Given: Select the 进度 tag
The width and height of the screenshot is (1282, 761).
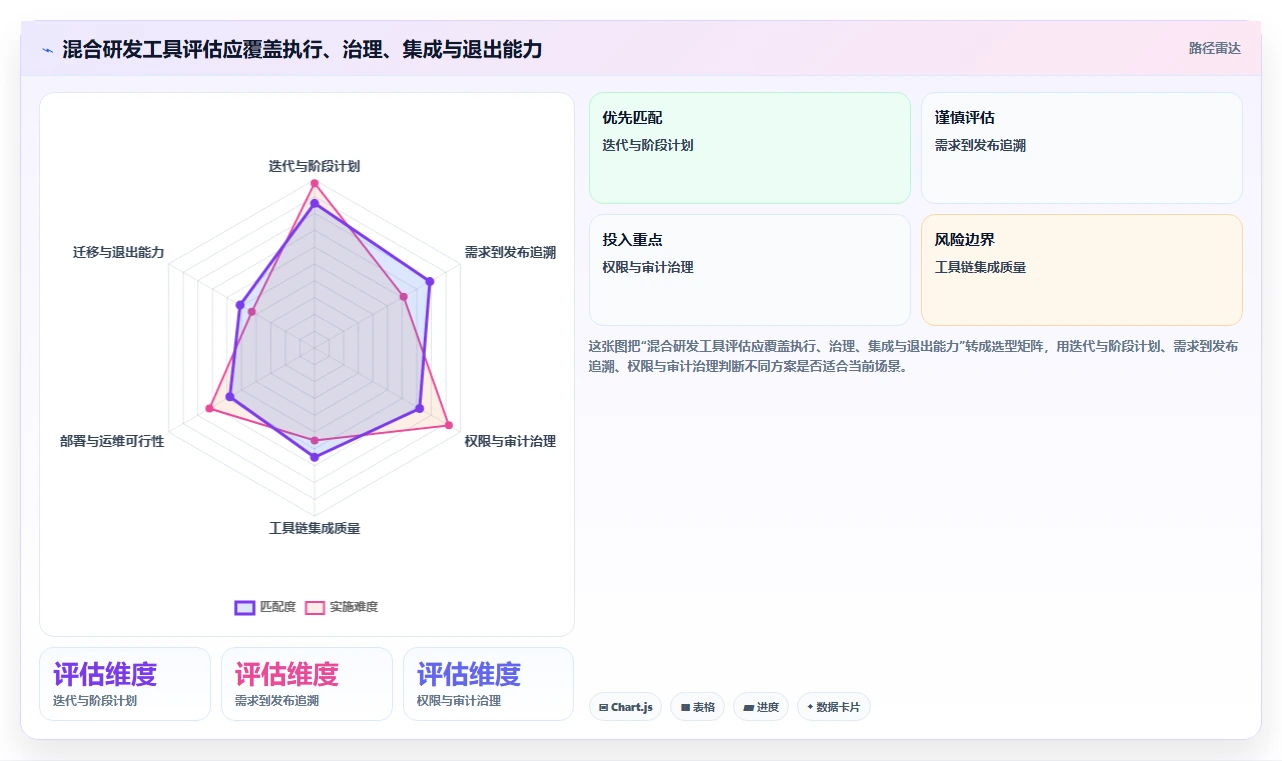Looking at the screenshot, I should point(761,707).
